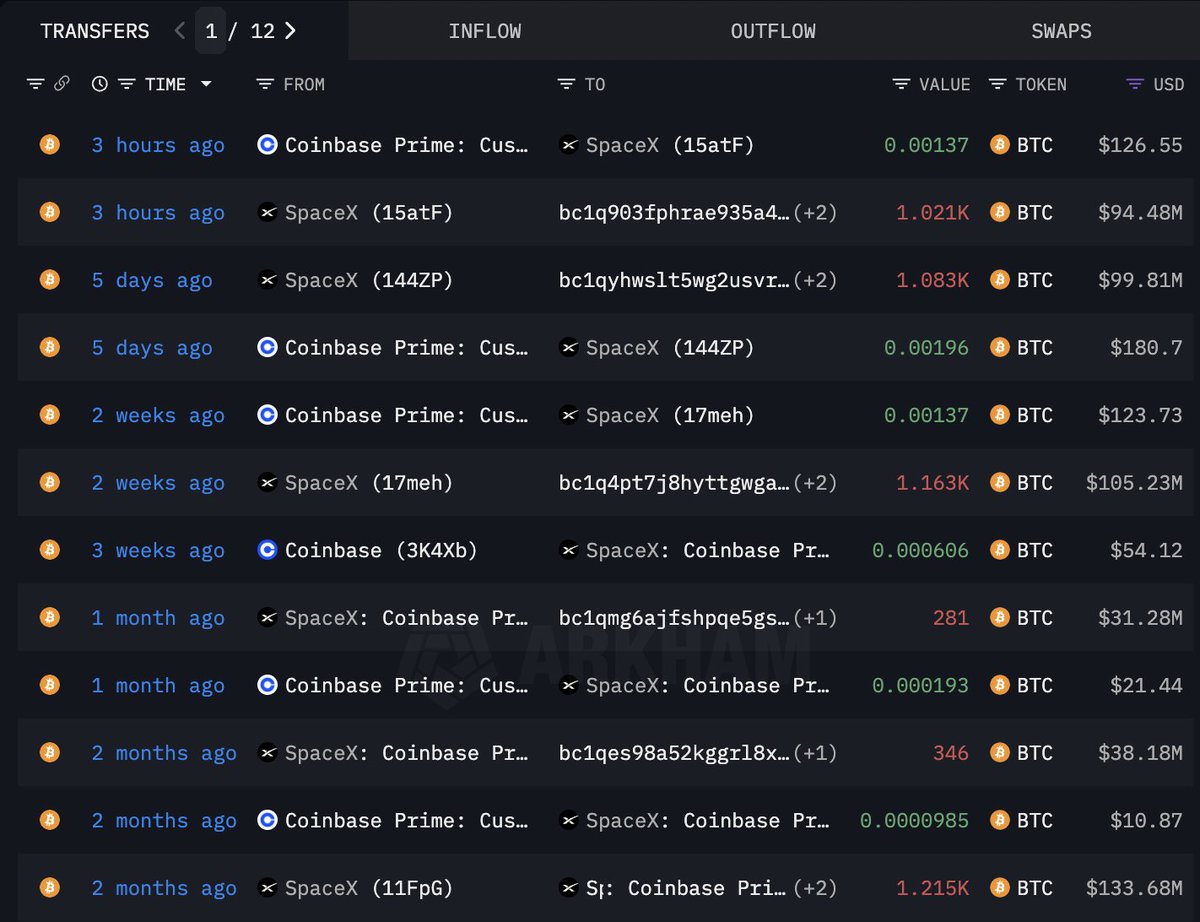Switch to the OUTFLOW tab
Screen dimensions: 1200x922
(773, 31)
